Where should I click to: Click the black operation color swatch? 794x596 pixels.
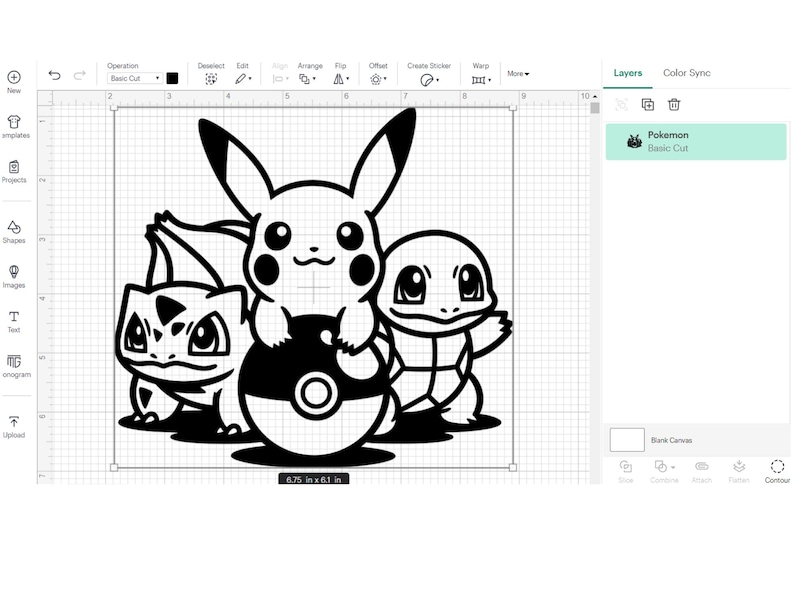172,78
